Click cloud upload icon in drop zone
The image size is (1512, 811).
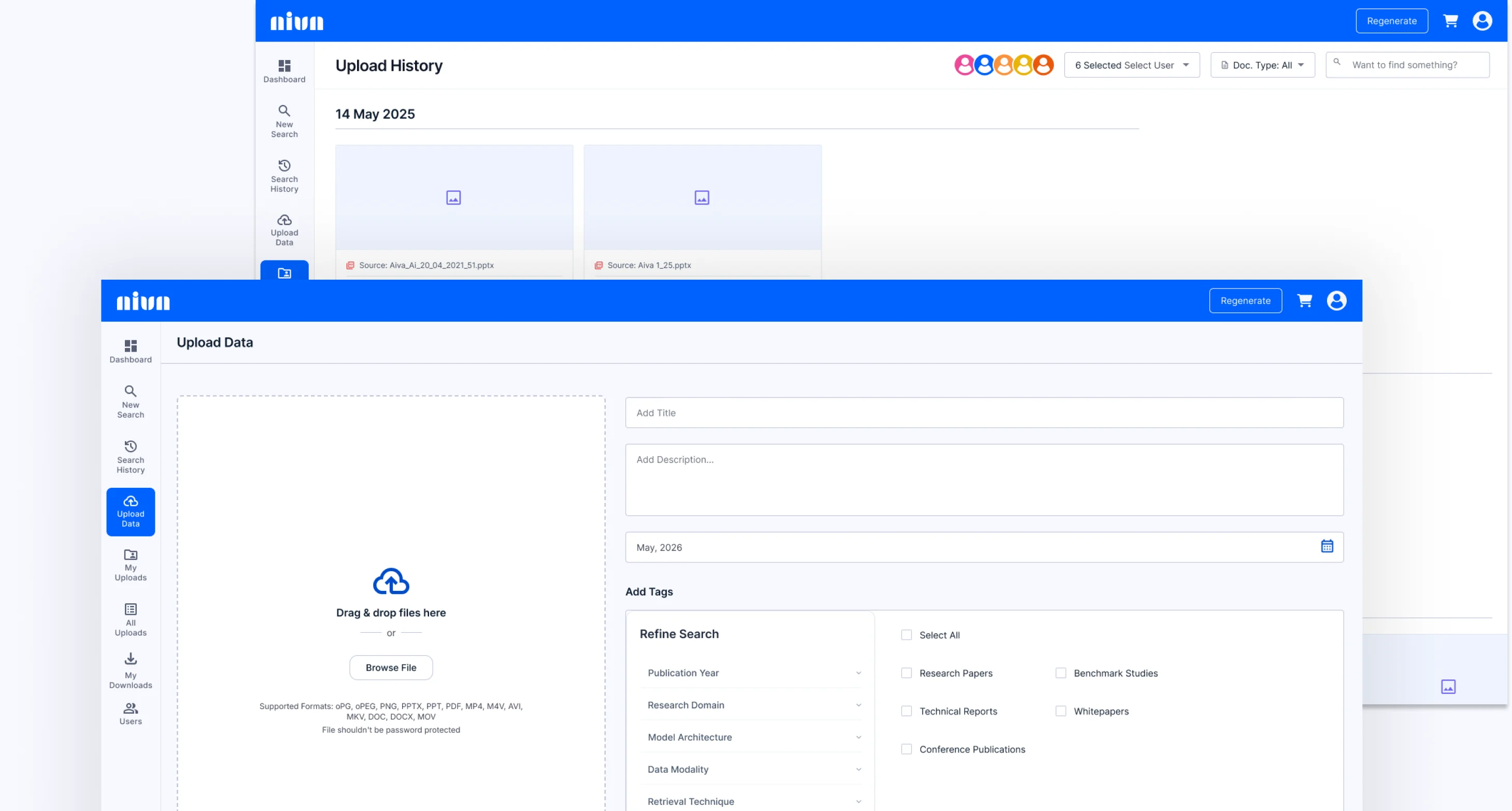tap(391, 581)
